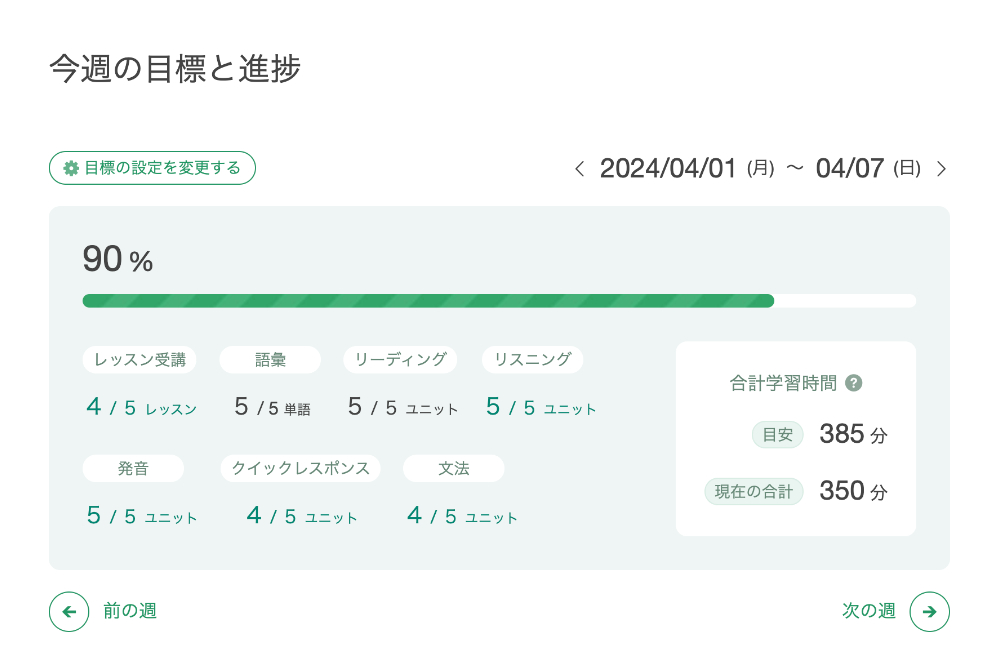This screenshot has width=1000, height=668.
Task: Go to 前の週 link
Action: pos(130,611)
